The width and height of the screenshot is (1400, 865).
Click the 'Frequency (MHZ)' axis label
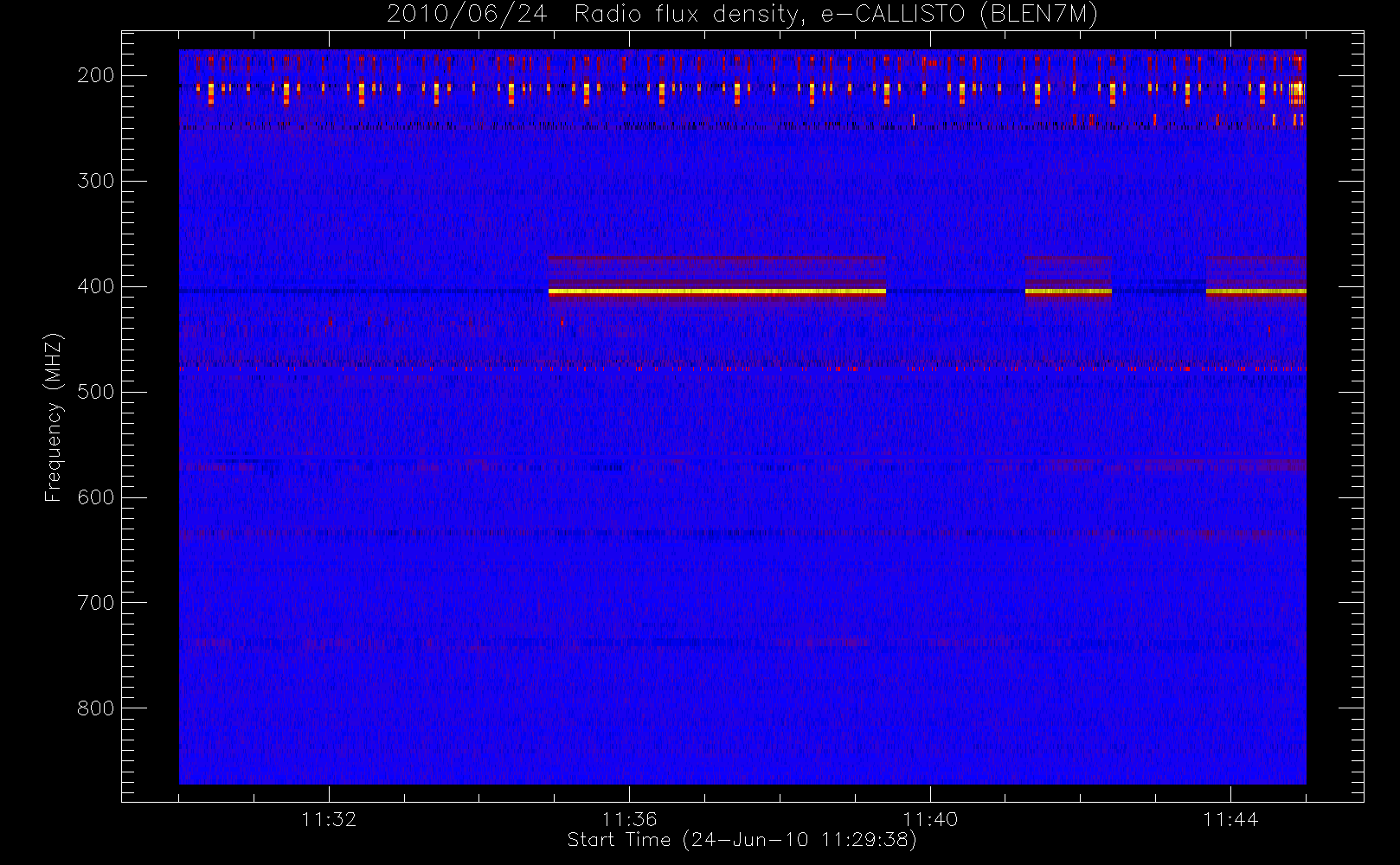click(x=54, y=417)
